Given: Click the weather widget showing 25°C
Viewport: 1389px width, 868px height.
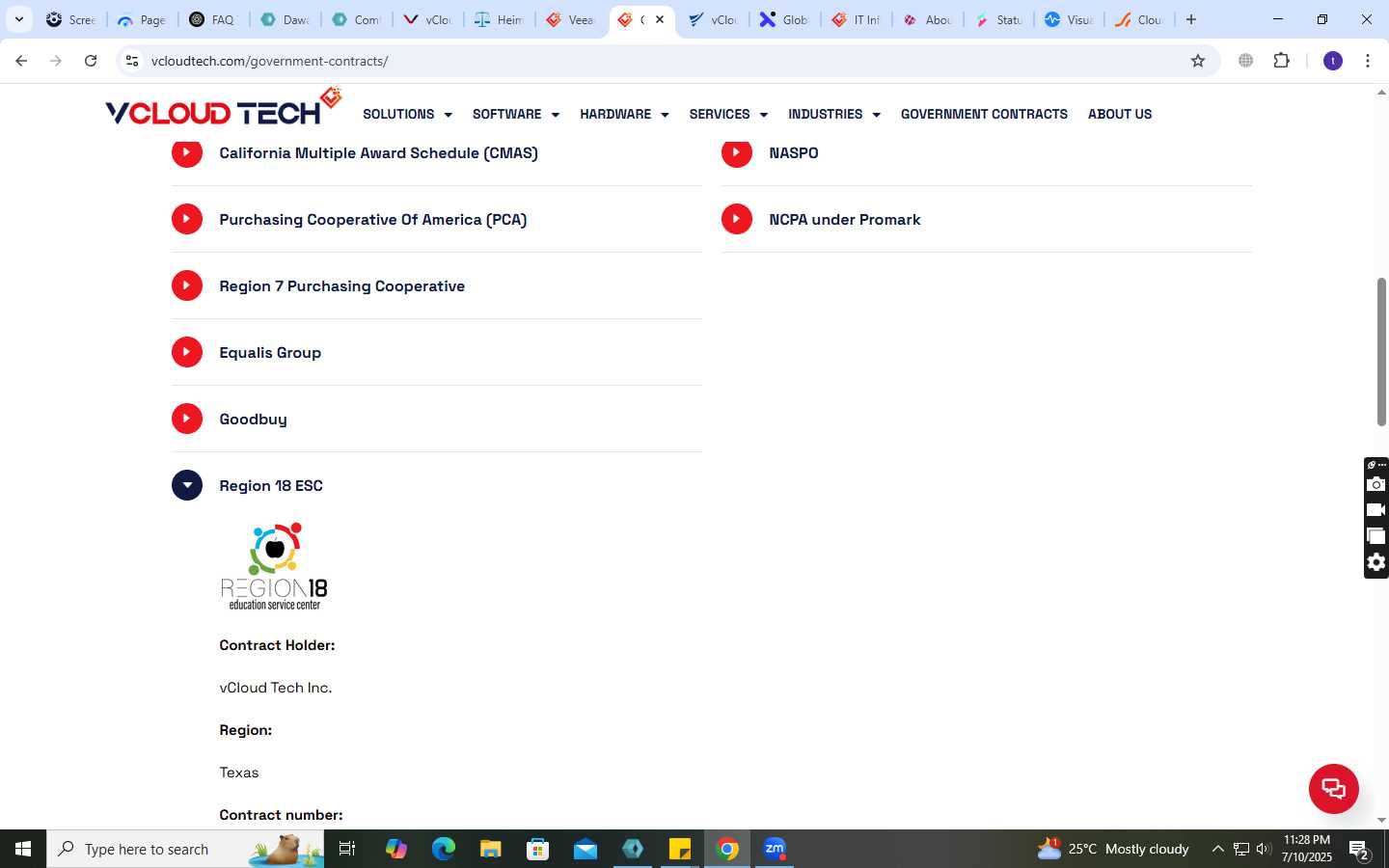Looking at the screenshot, I should 1112,849.
